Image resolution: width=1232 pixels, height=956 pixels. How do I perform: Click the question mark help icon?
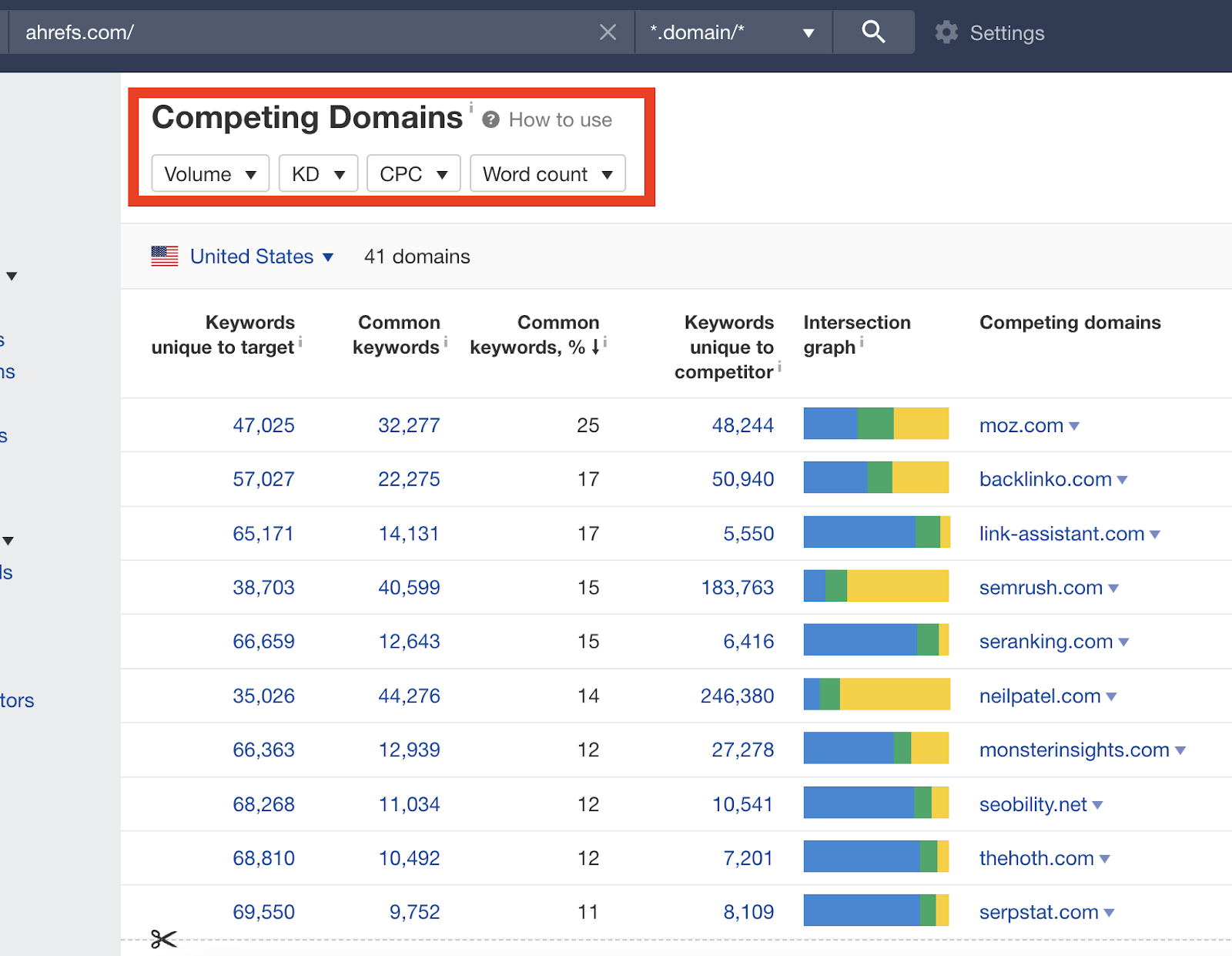pos(491,120)
